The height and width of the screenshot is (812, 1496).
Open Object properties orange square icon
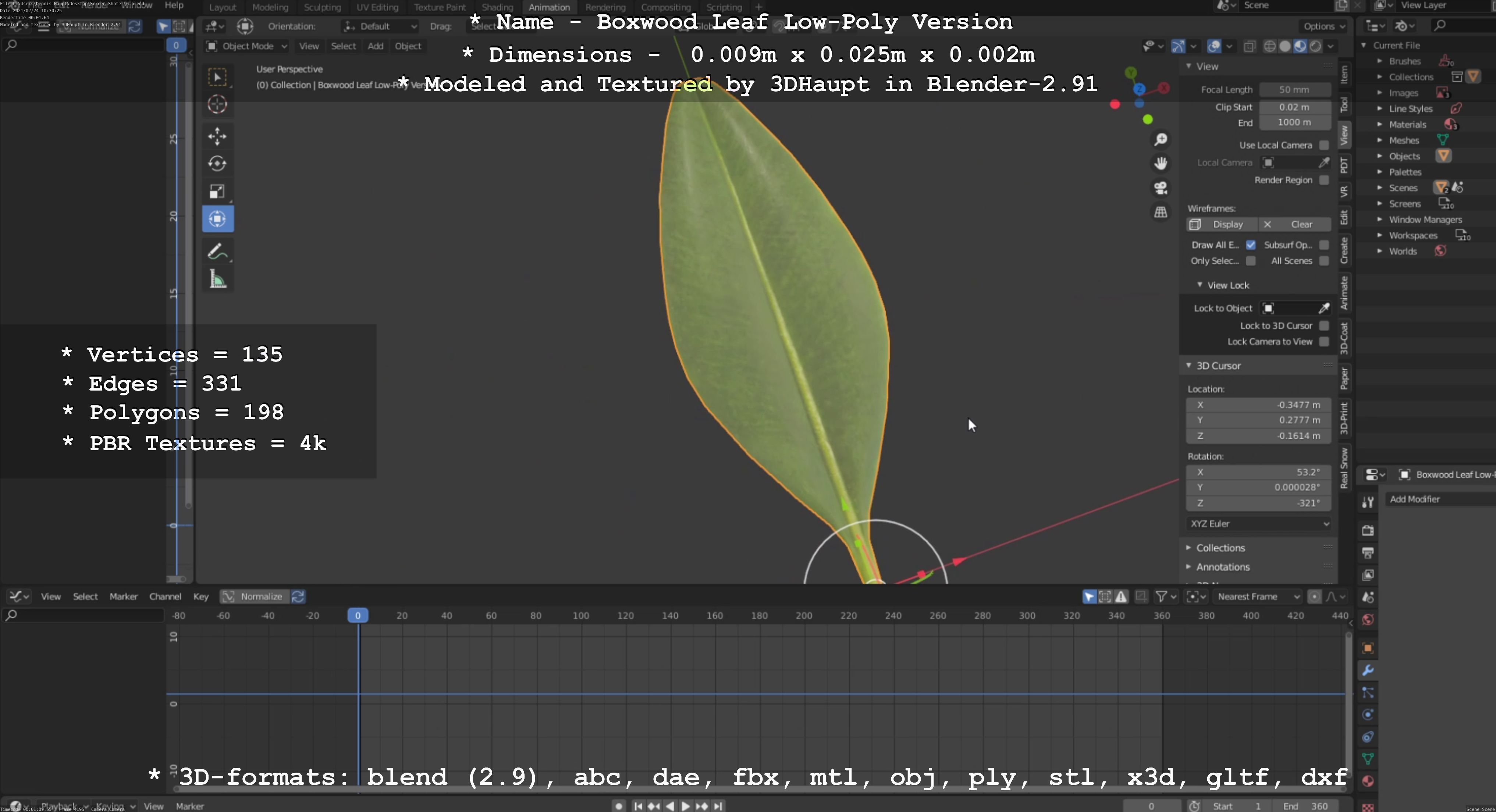pos(1368,648)
